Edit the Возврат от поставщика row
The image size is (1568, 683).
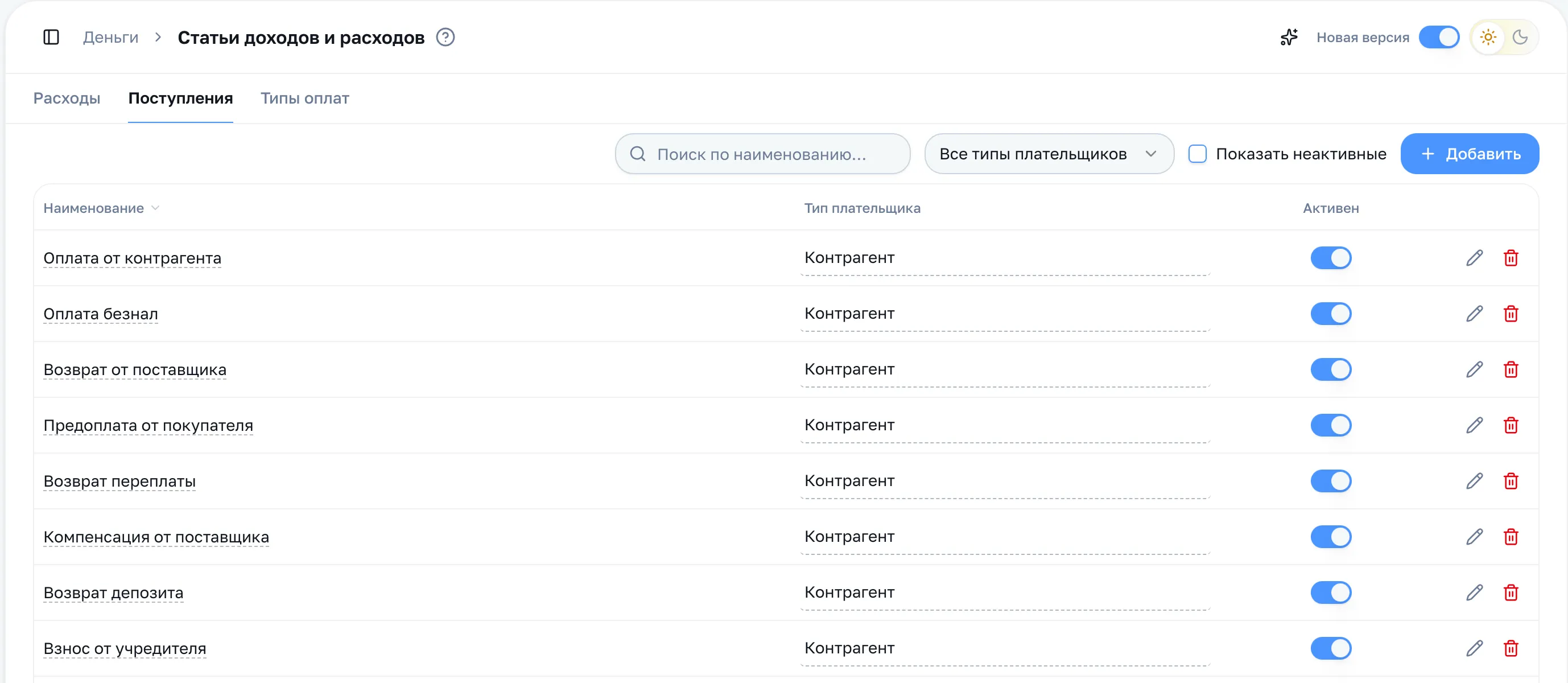(1474, 369)
